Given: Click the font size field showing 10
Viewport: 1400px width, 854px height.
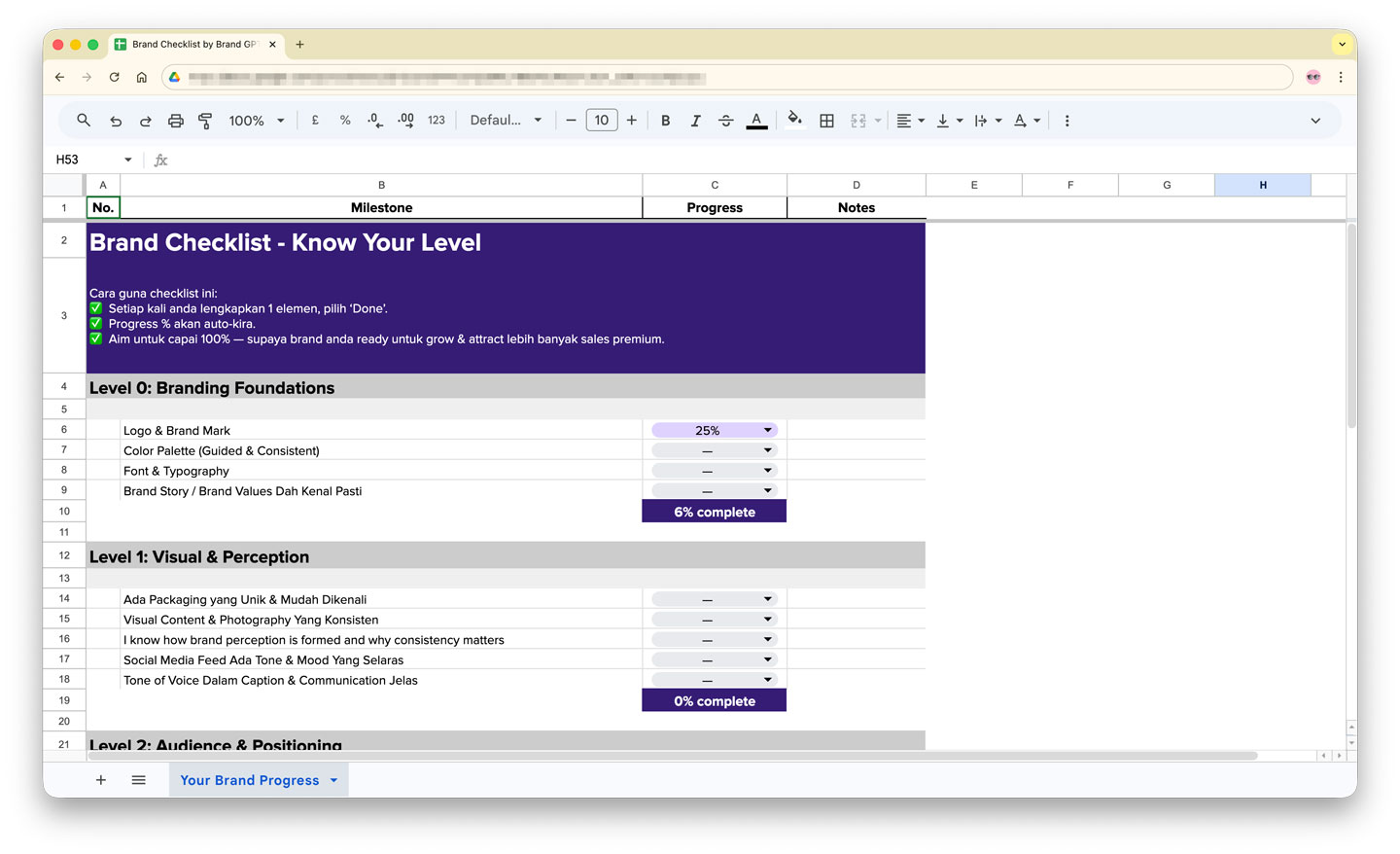Looking at the screenshot, I should 602,121.
